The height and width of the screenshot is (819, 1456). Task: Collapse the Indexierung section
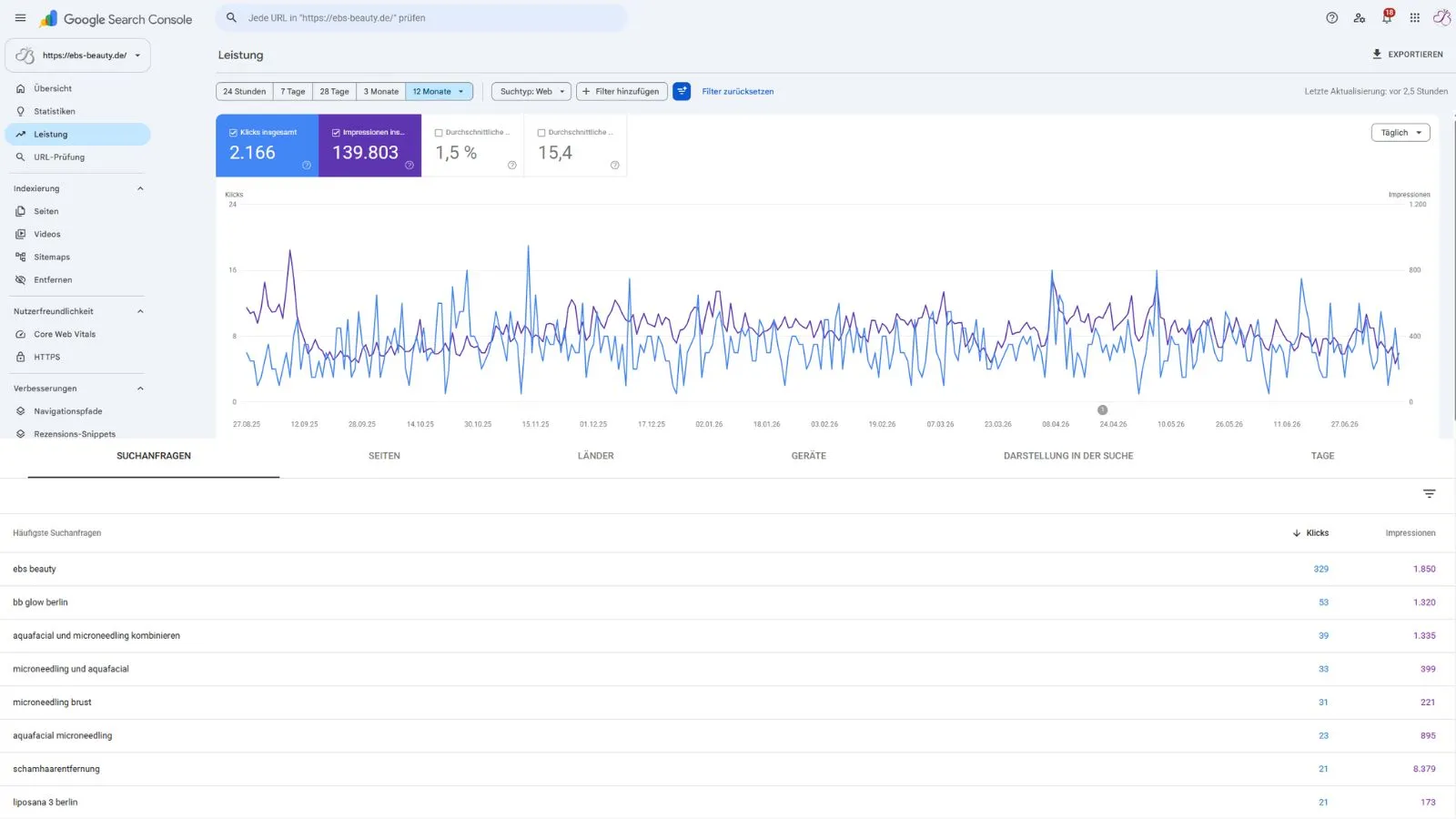[140, 188]
